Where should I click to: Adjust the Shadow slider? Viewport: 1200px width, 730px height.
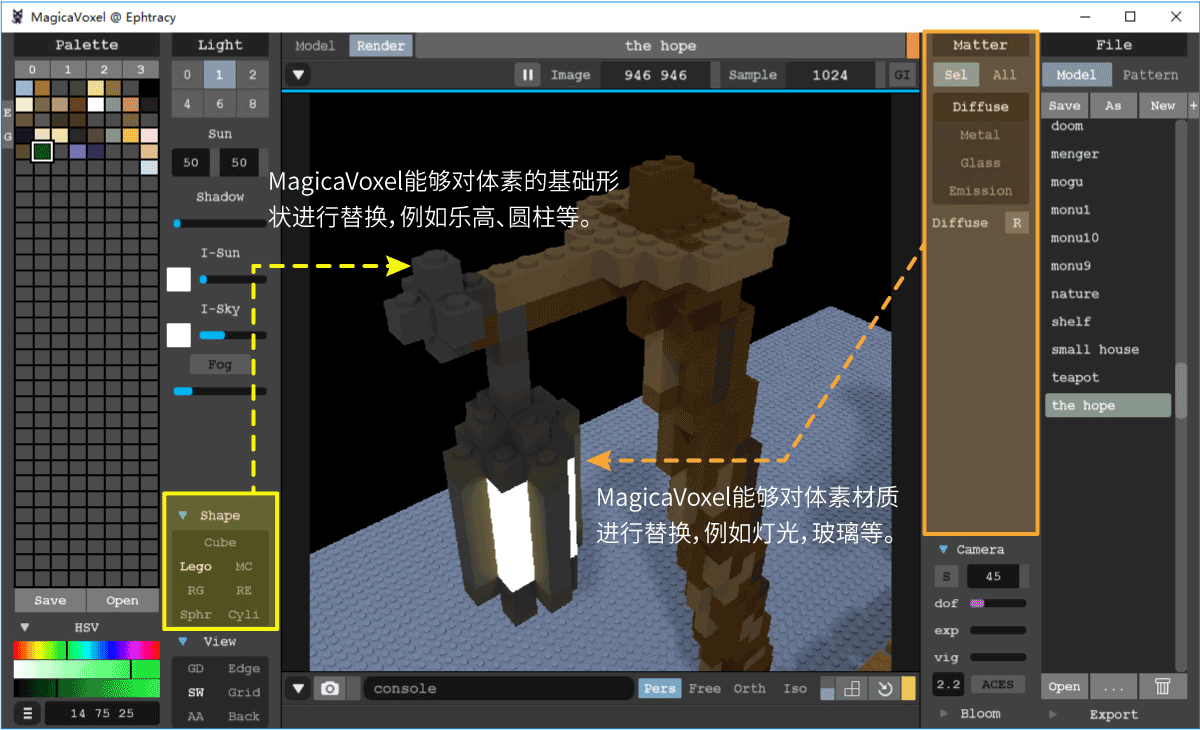(220, 224)
